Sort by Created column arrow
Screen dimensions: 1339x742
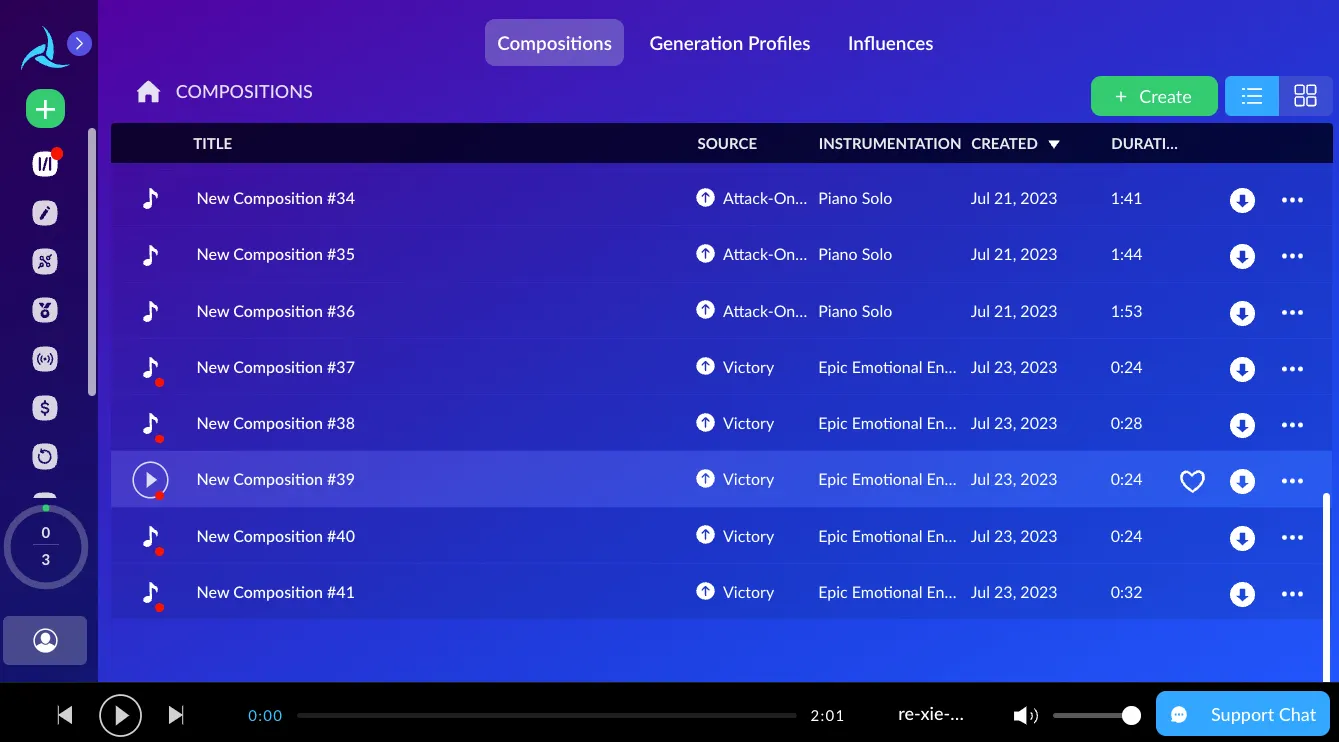pos(1054,144)
